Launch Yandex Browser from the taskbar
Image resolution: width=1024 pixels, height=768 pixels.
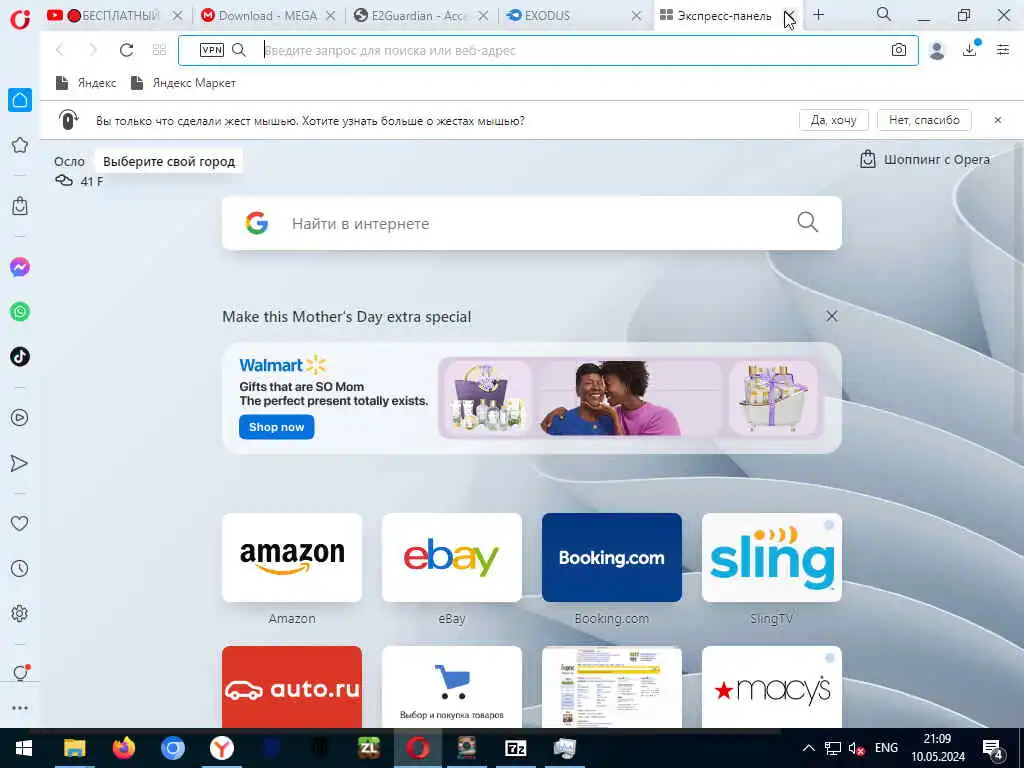pos(222,748)
